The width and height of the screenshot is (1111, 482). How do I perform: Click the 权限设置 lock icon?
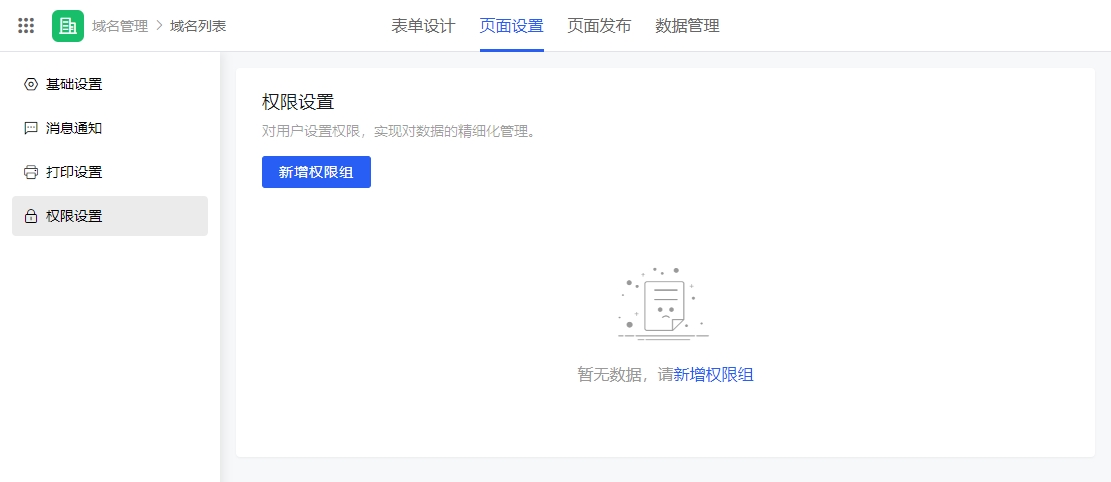pos(30,216)
